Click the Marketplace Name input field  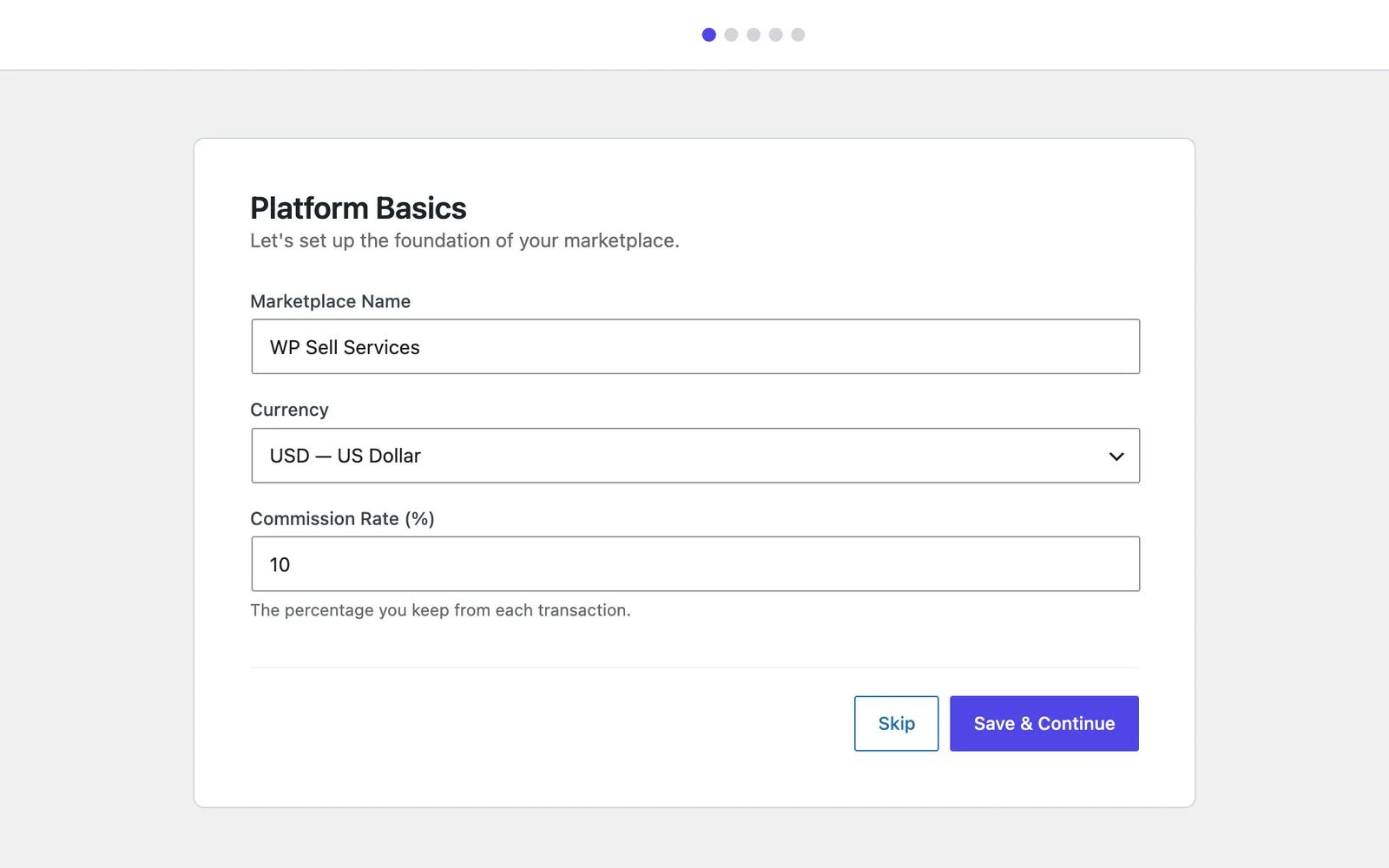(695, 346)
